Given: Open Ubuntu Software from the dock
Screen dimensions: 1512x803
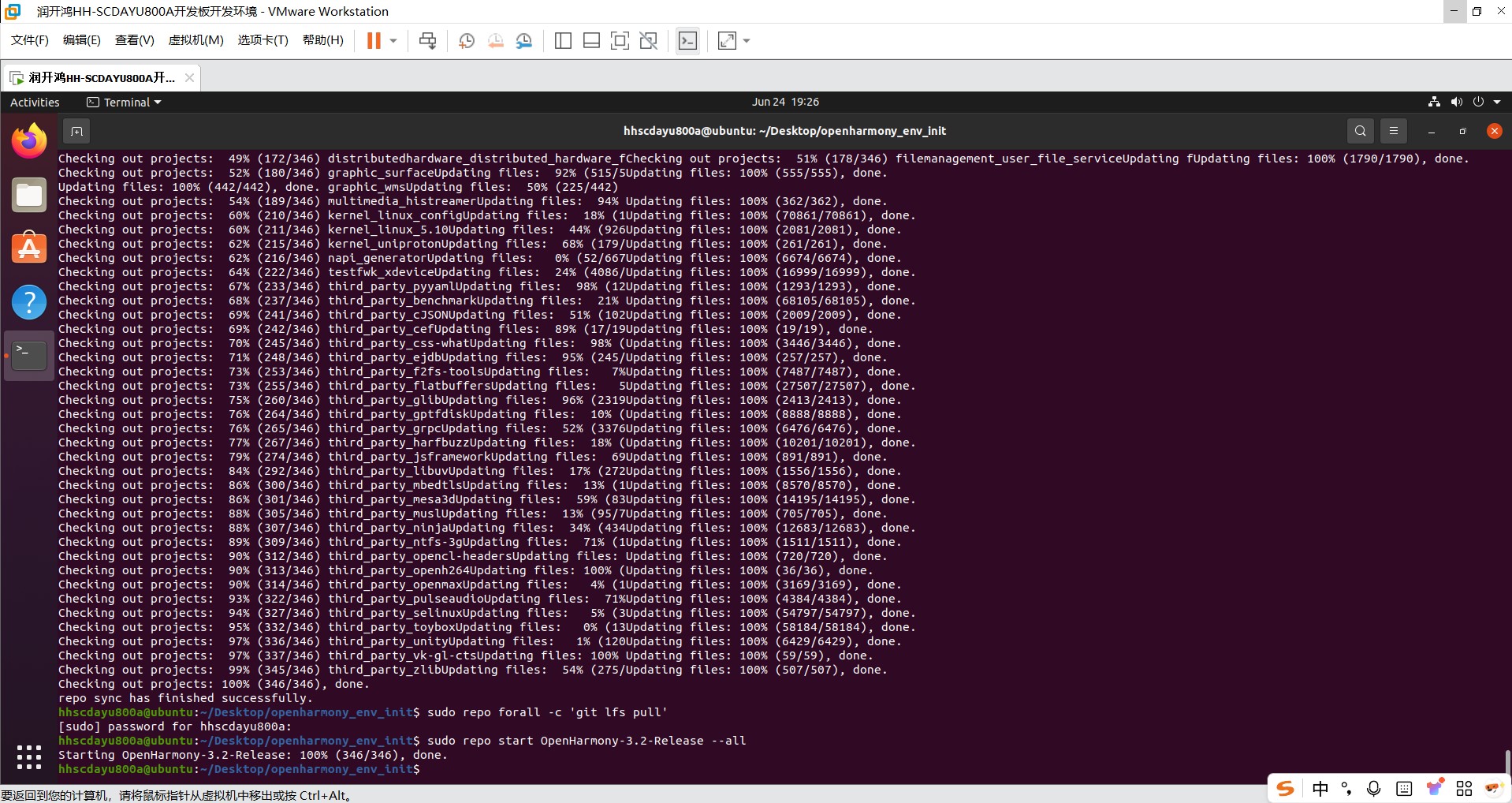Looking at the screenshot, I should point(29,248).
